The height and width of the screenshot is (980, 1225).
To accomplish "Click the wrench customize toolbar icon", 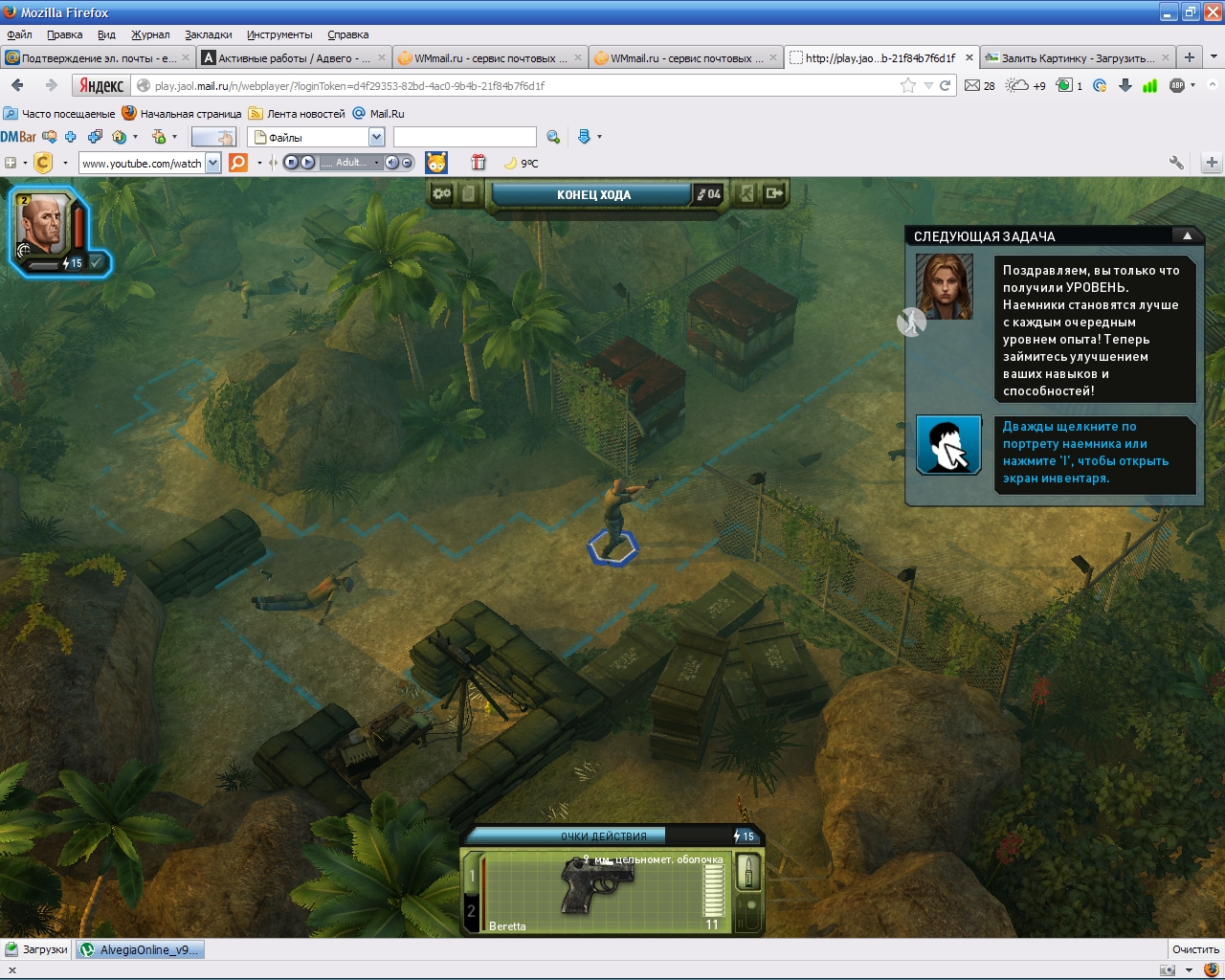I will (x=1176, y=163).
